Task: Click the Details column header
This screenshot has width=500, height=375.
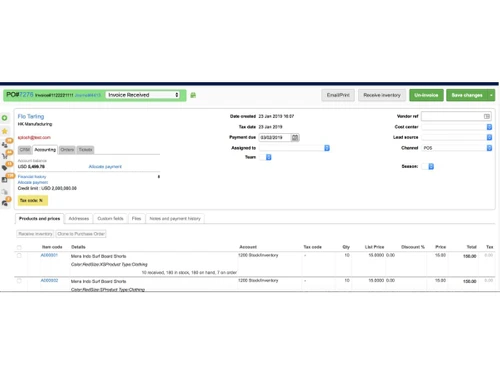Action: tap(78, 247)
